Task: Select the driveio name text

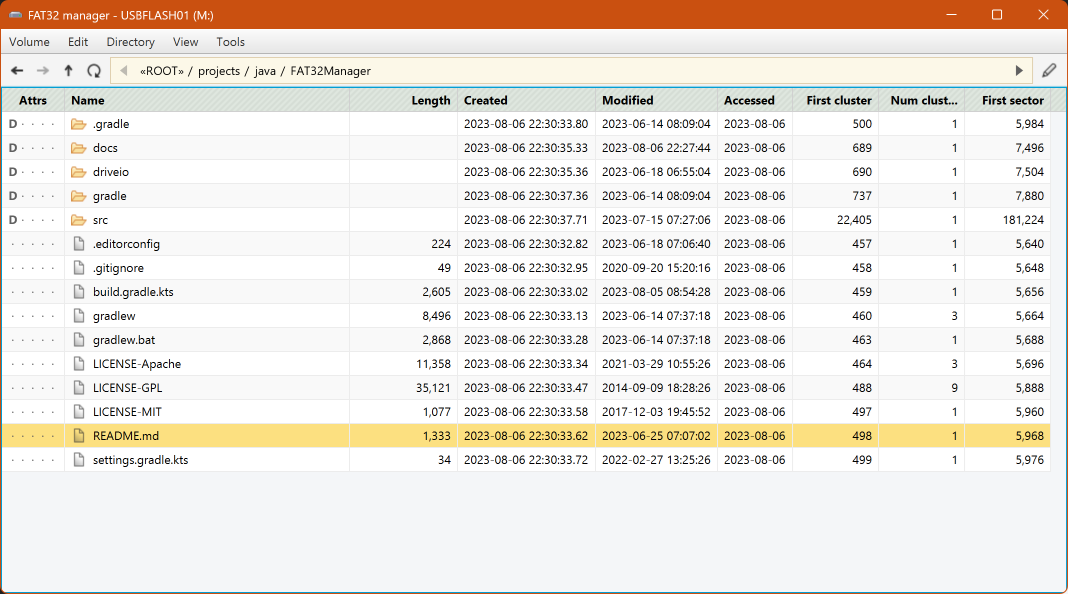Action: [x=110, y=172]
